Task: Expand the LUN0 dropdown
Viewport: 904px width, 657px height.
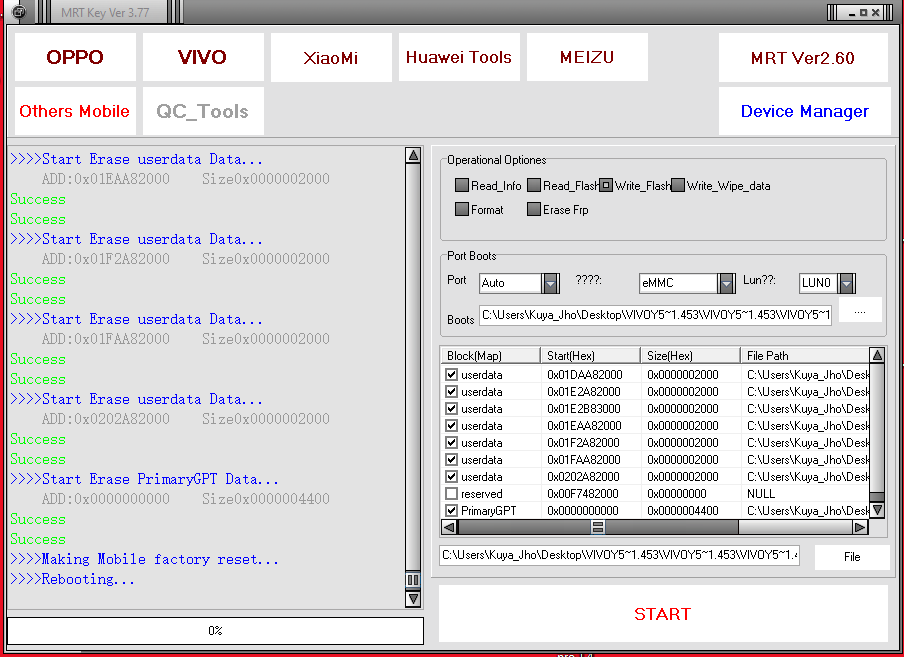Action: pyautogui.click(x=846, y=283)
